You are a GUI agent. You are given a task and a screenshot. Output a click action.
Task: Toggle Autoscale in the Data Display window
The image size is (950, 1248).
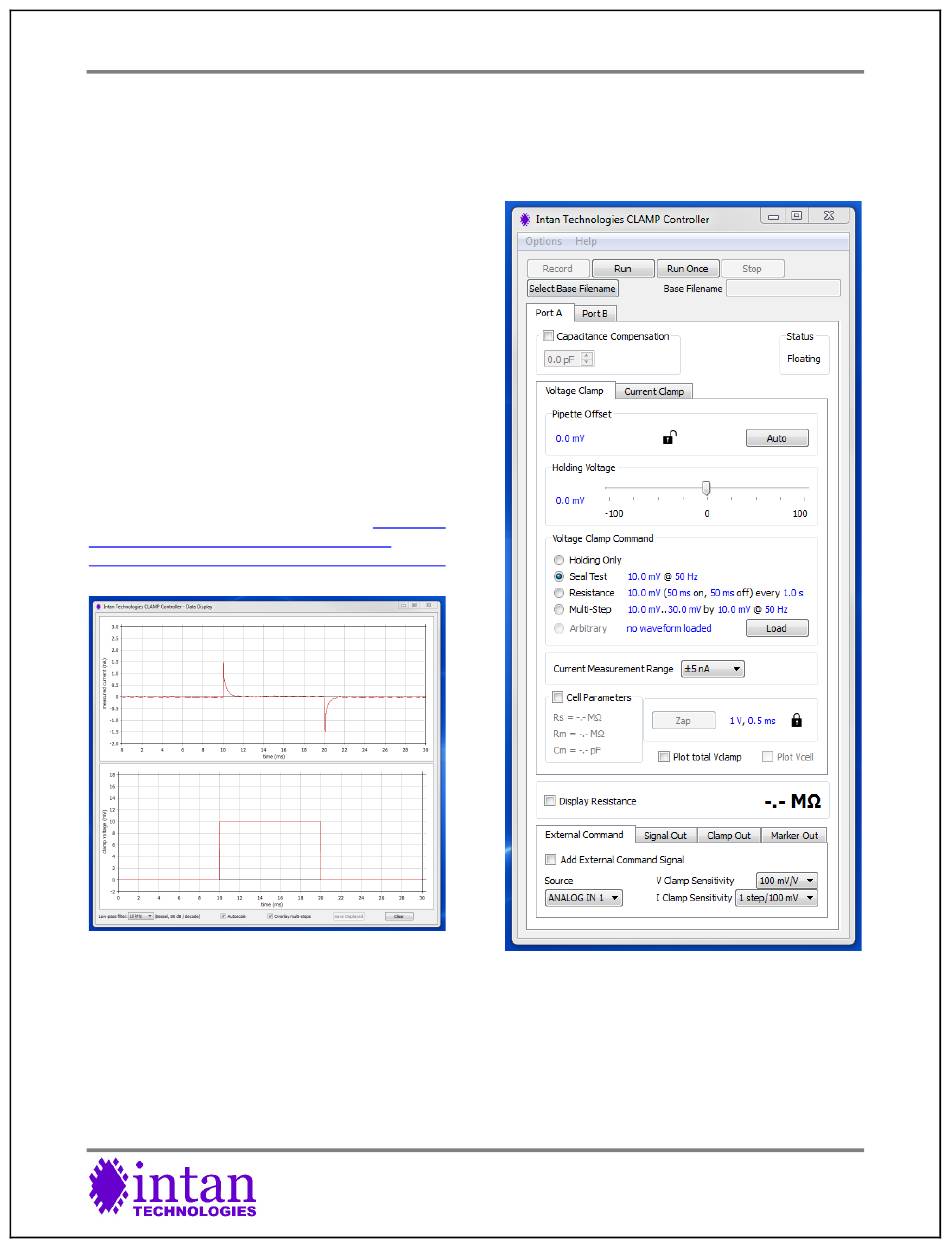click(223, 916)
